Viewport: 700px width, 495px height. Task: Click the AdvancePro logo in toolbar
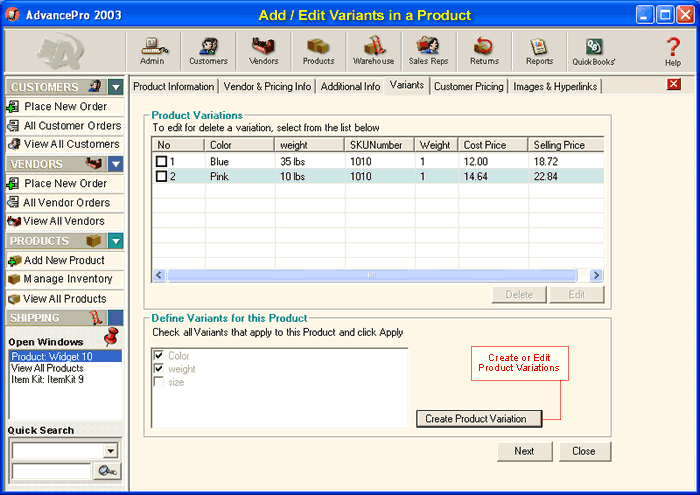pyautogui.click(x=61, y=51)
